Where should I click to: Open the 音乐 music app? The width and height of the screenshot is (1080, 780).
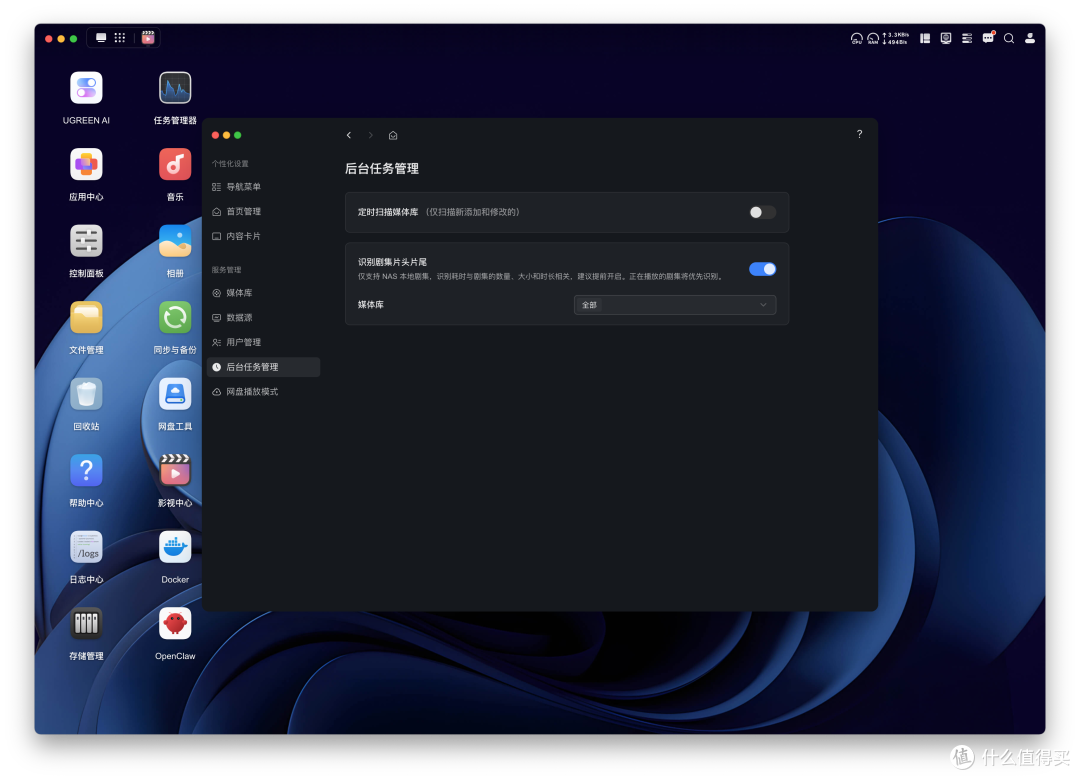(x=175, y=165)
